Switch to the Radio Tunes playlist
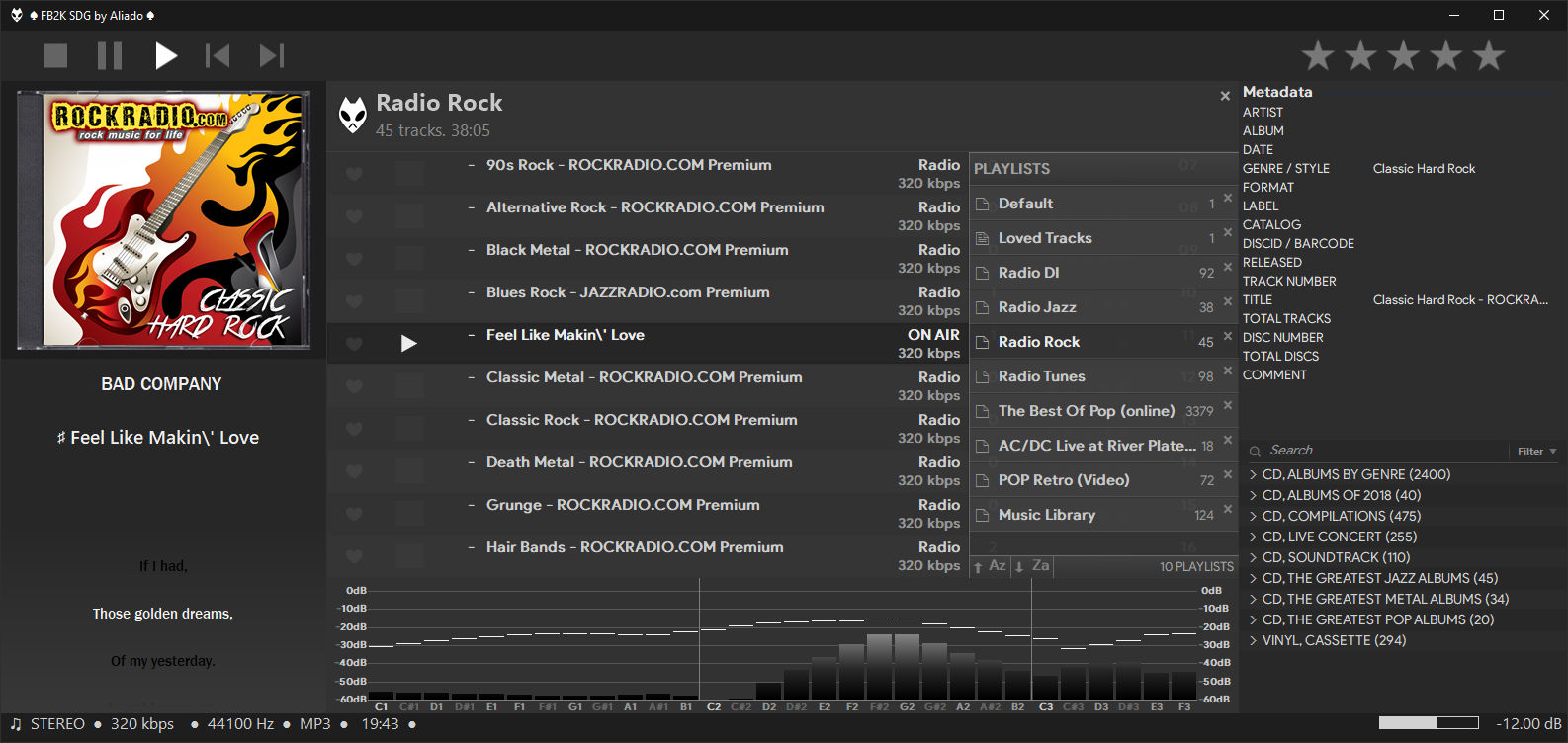Screen dimensions: 1568x743 pos(1041,376)
